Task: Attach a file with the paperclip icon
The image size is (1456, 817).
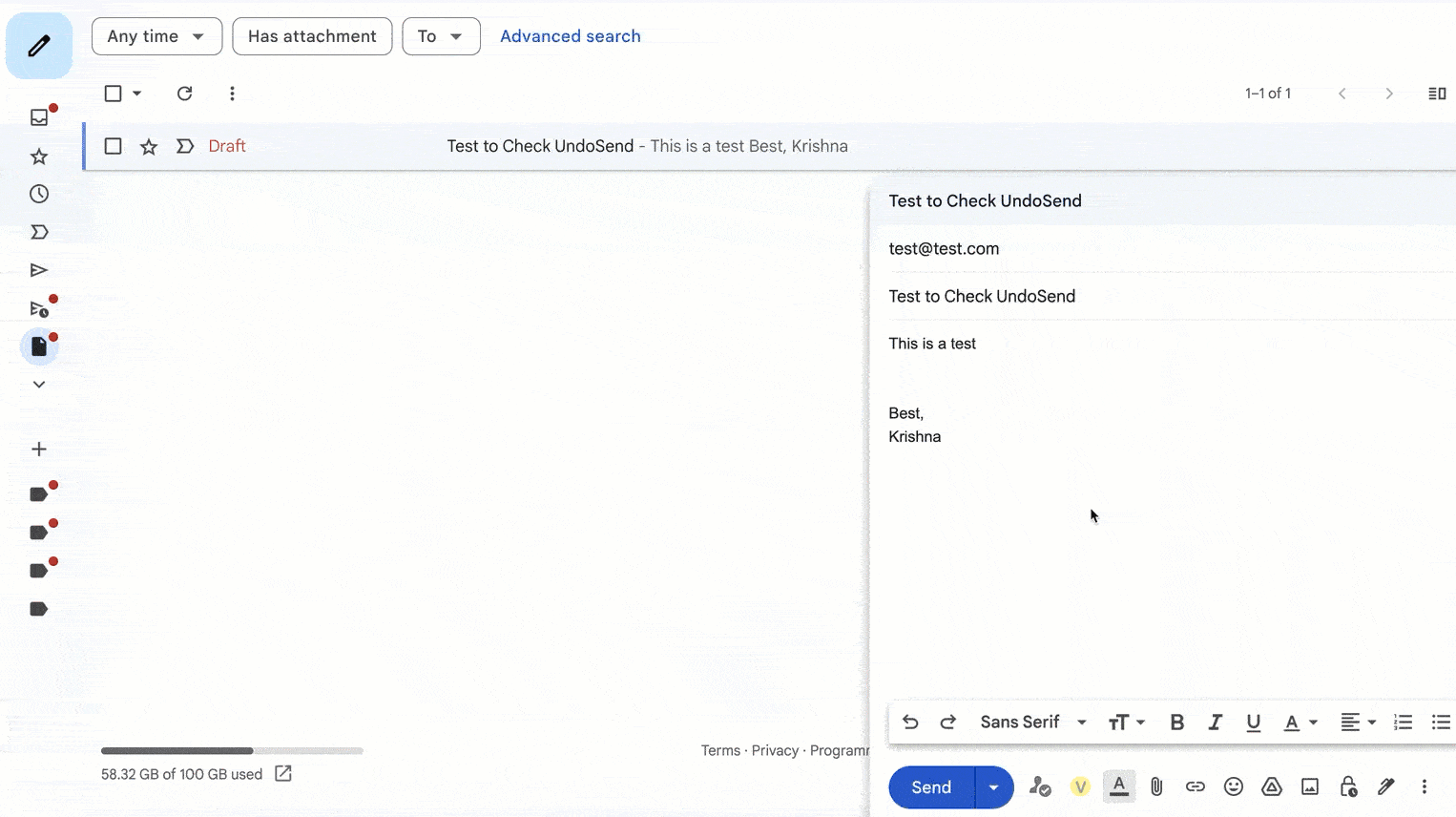Action: (x=1156, y=787)
